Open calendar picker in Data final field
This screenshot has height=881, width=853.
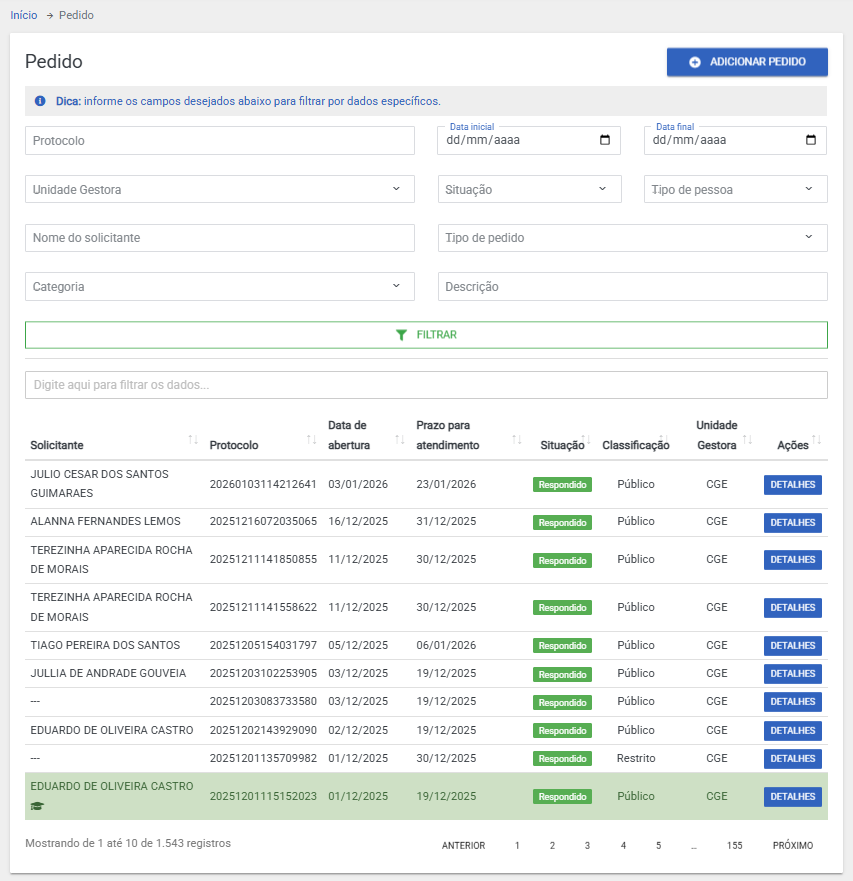pos(811,140)
